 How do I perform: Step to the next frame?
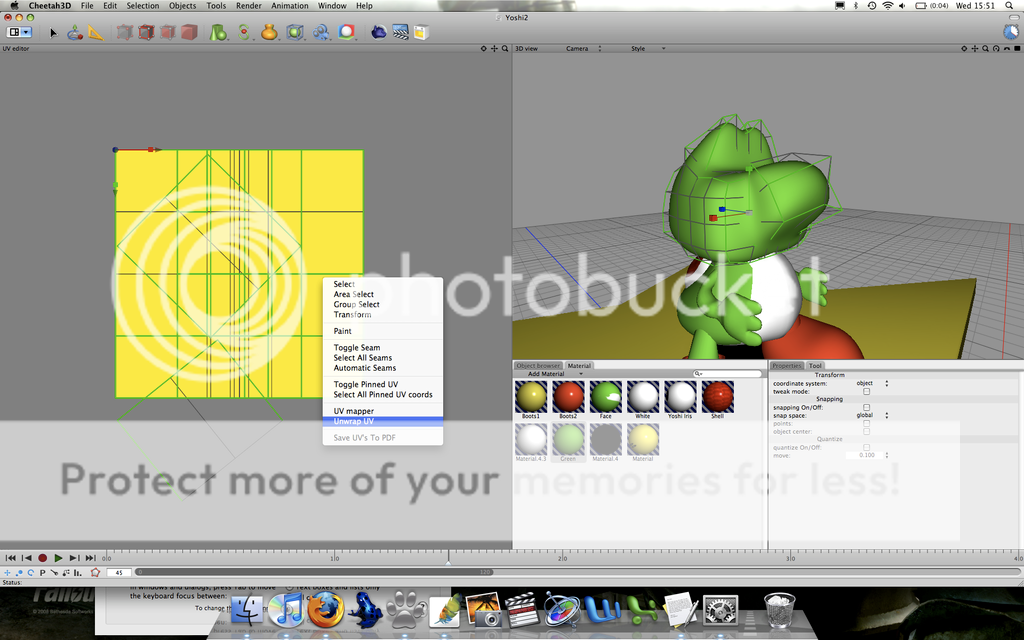pos(74,558)
